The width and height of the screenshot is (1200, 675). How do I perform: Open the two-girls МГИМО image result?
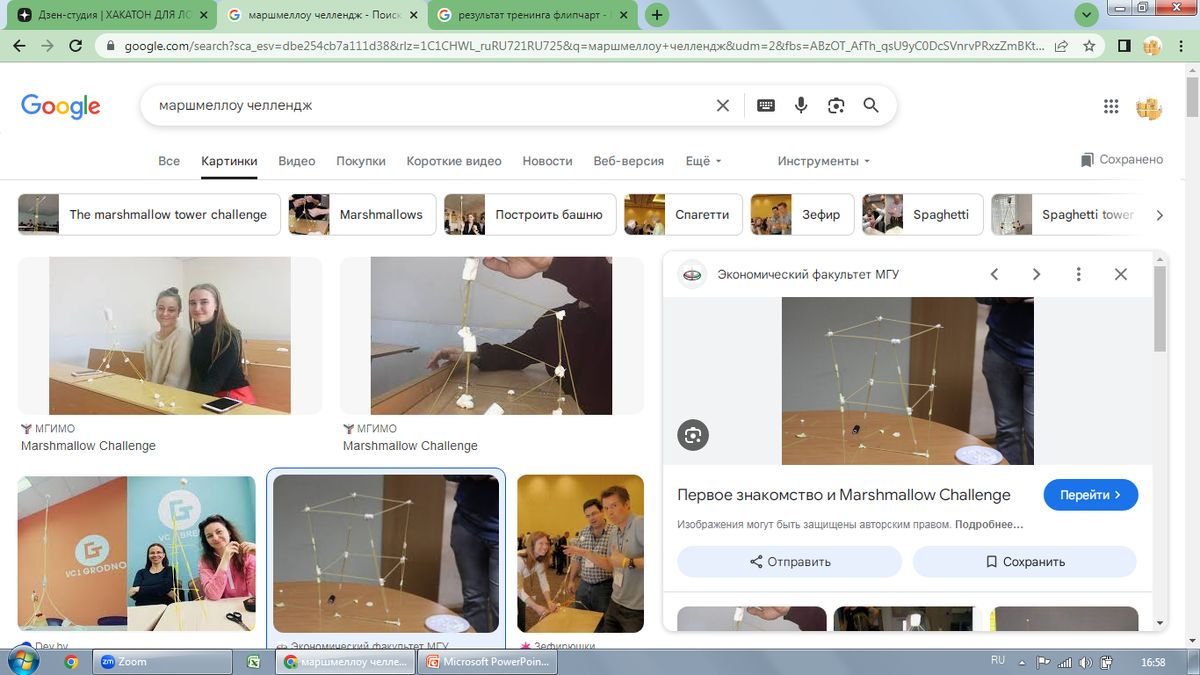coord(170,336)
